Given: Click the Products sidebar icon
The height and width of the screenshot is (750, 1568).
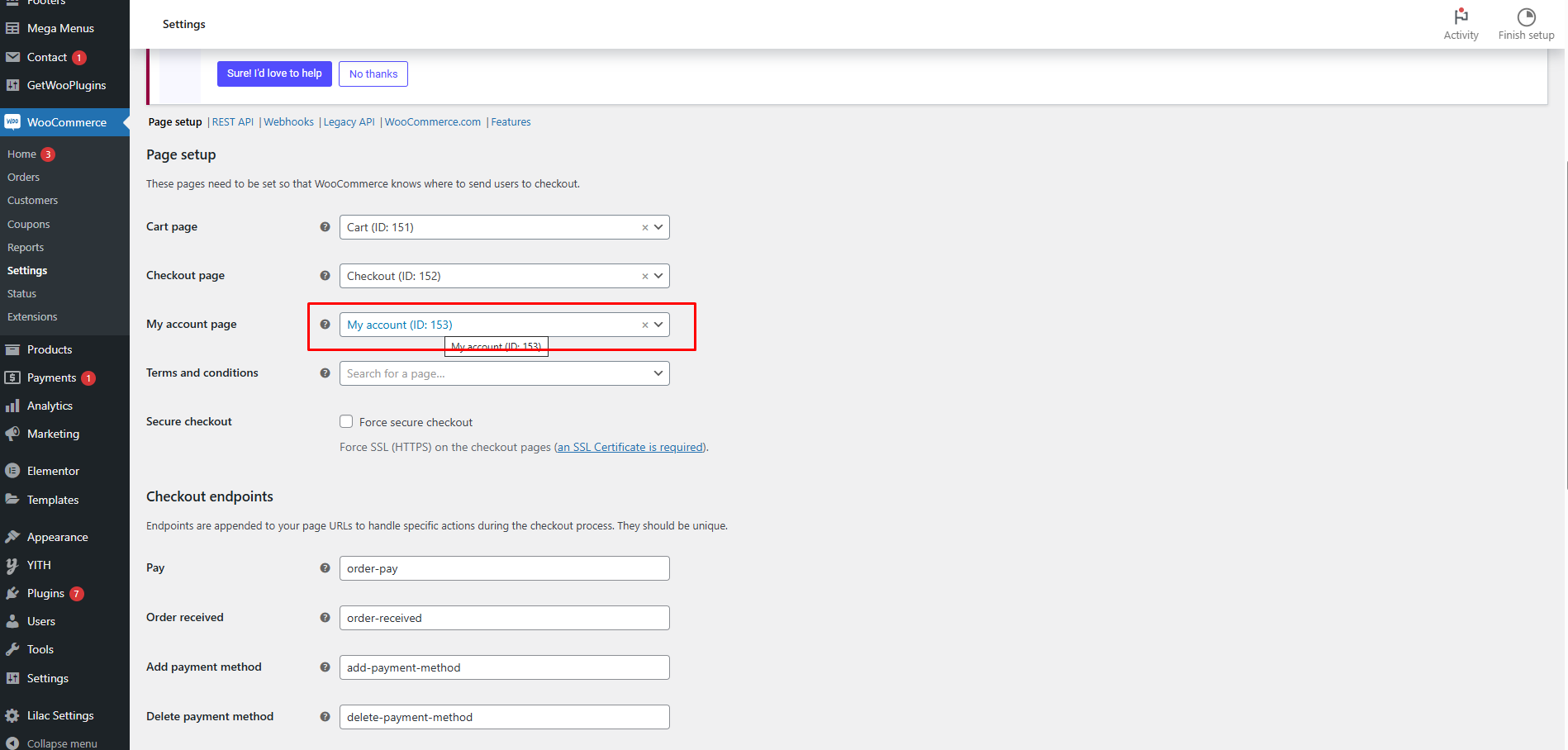Looking at the screenshot, I should pyautogui.click(x=12, y=349).
